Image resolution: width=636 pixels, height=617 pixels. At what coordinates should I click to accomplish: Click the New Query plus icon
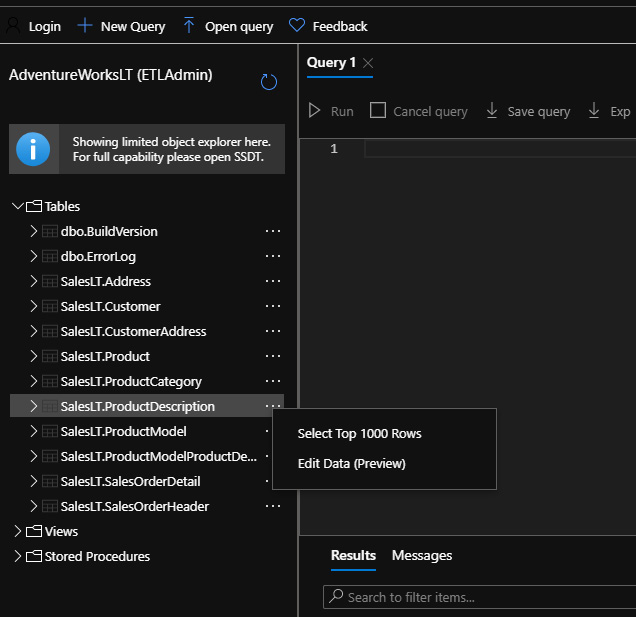85,26
